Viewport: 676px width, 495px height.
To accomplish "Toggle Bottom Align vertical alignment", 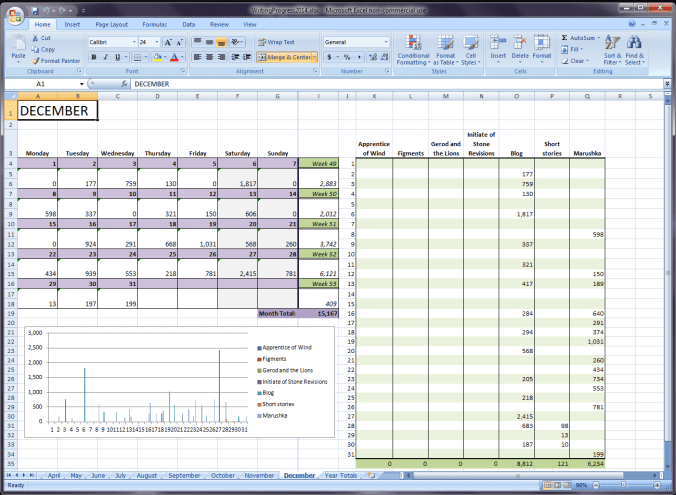I will [221, 42].
